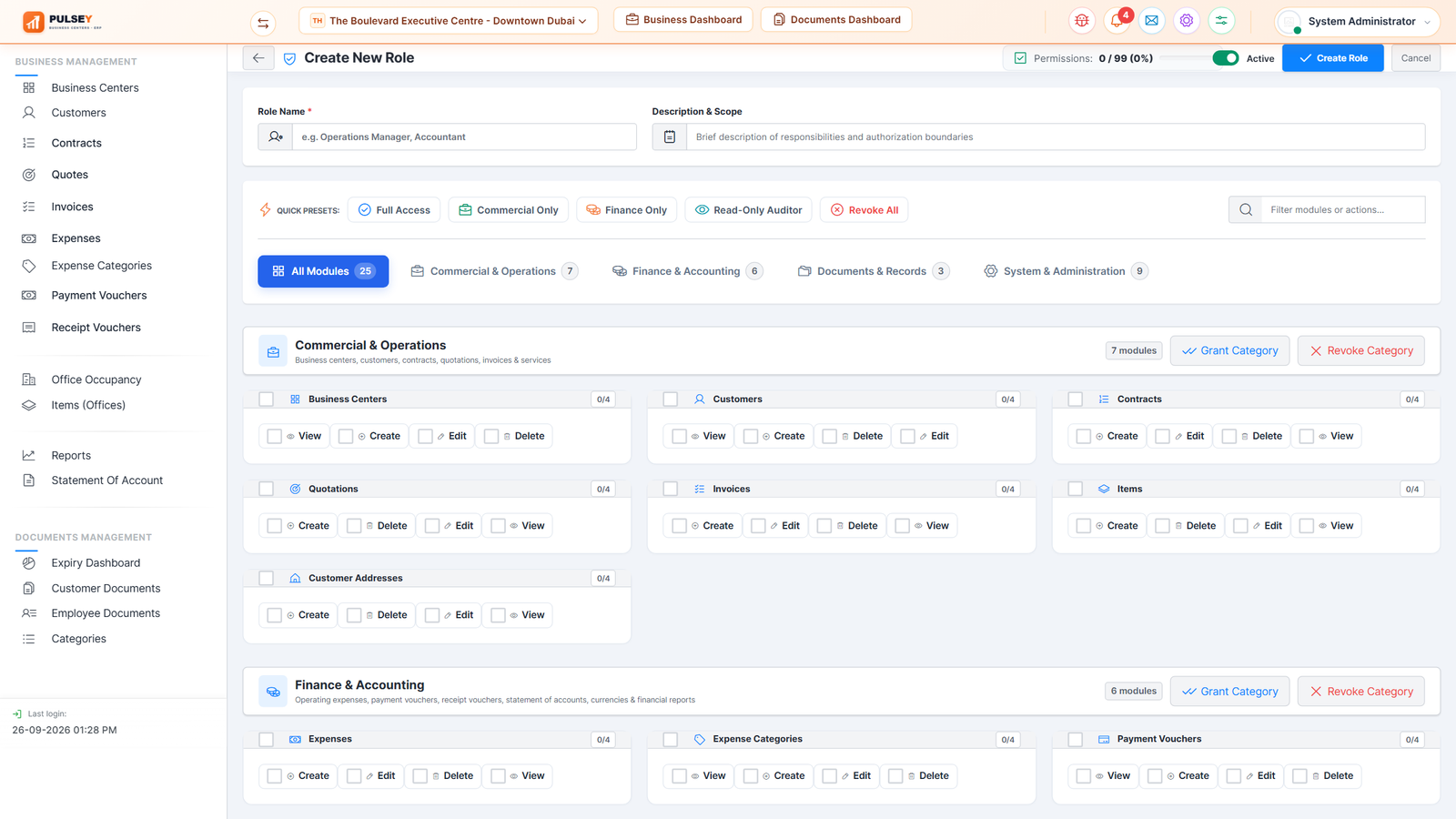
Task: Switch to Finance & Accounting modules tab
Action: tap(687, 271)
